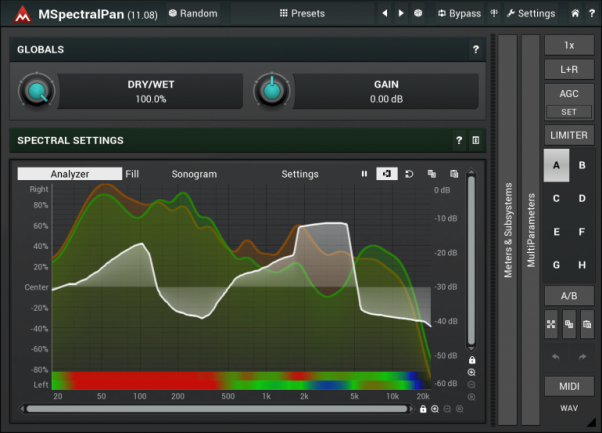Viewport: 602px width, 433px height.
Task: Toggle the Bypass button
Action: click(x=459, y=14)
